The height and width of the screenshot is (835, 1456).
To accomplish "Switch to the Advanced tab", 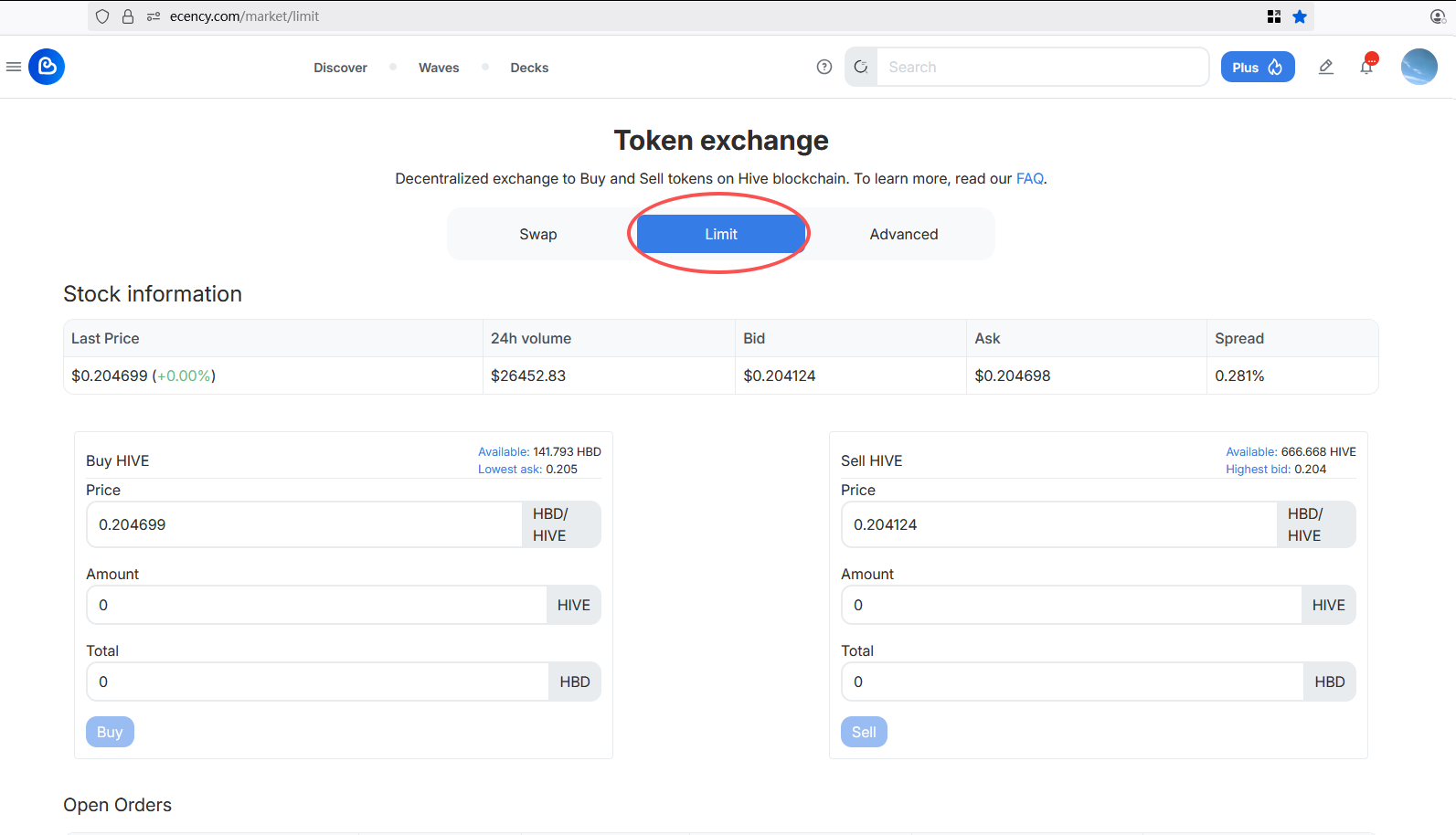I will click(904, 234).
